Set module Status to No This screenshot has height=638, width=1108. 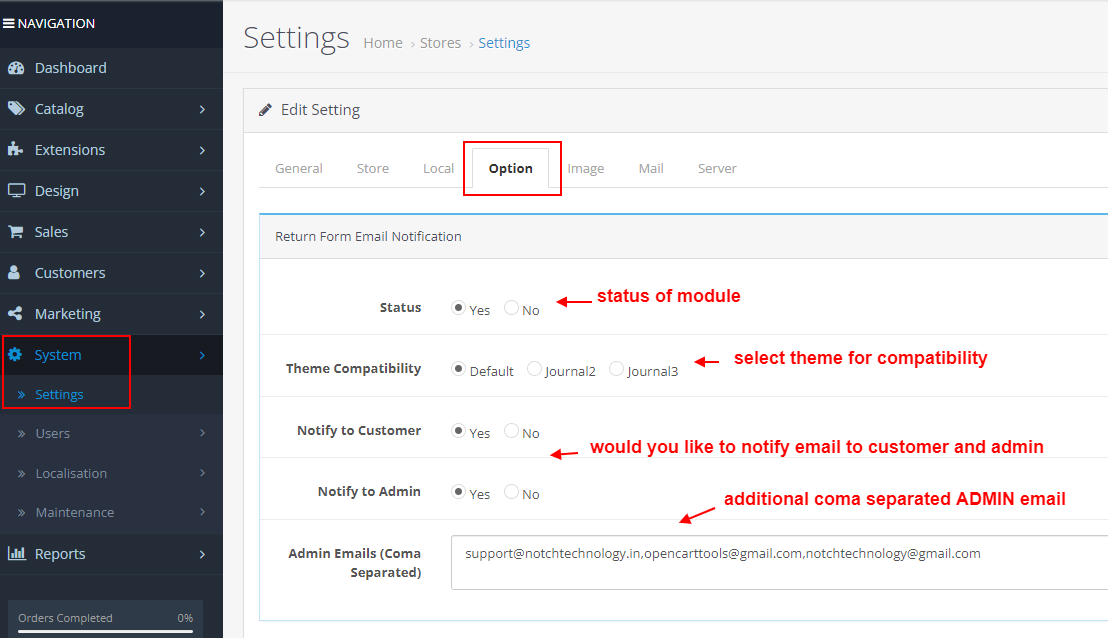tap(511, 309)
